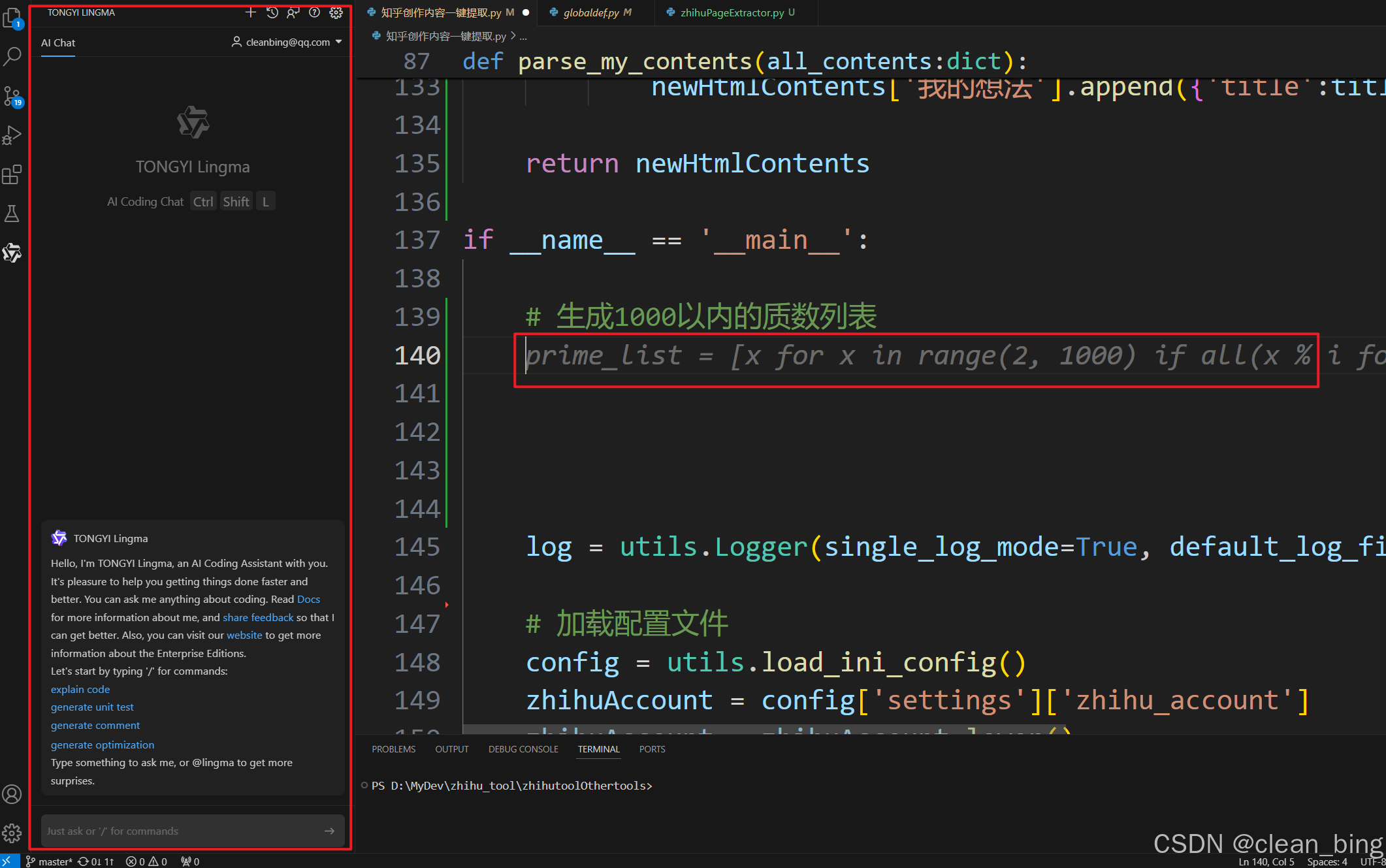The width and height of the screenshot is (1386, 868).
Task: Open Lingma panel settings gear
Action: pyautogui.click(x=336, y=12)
